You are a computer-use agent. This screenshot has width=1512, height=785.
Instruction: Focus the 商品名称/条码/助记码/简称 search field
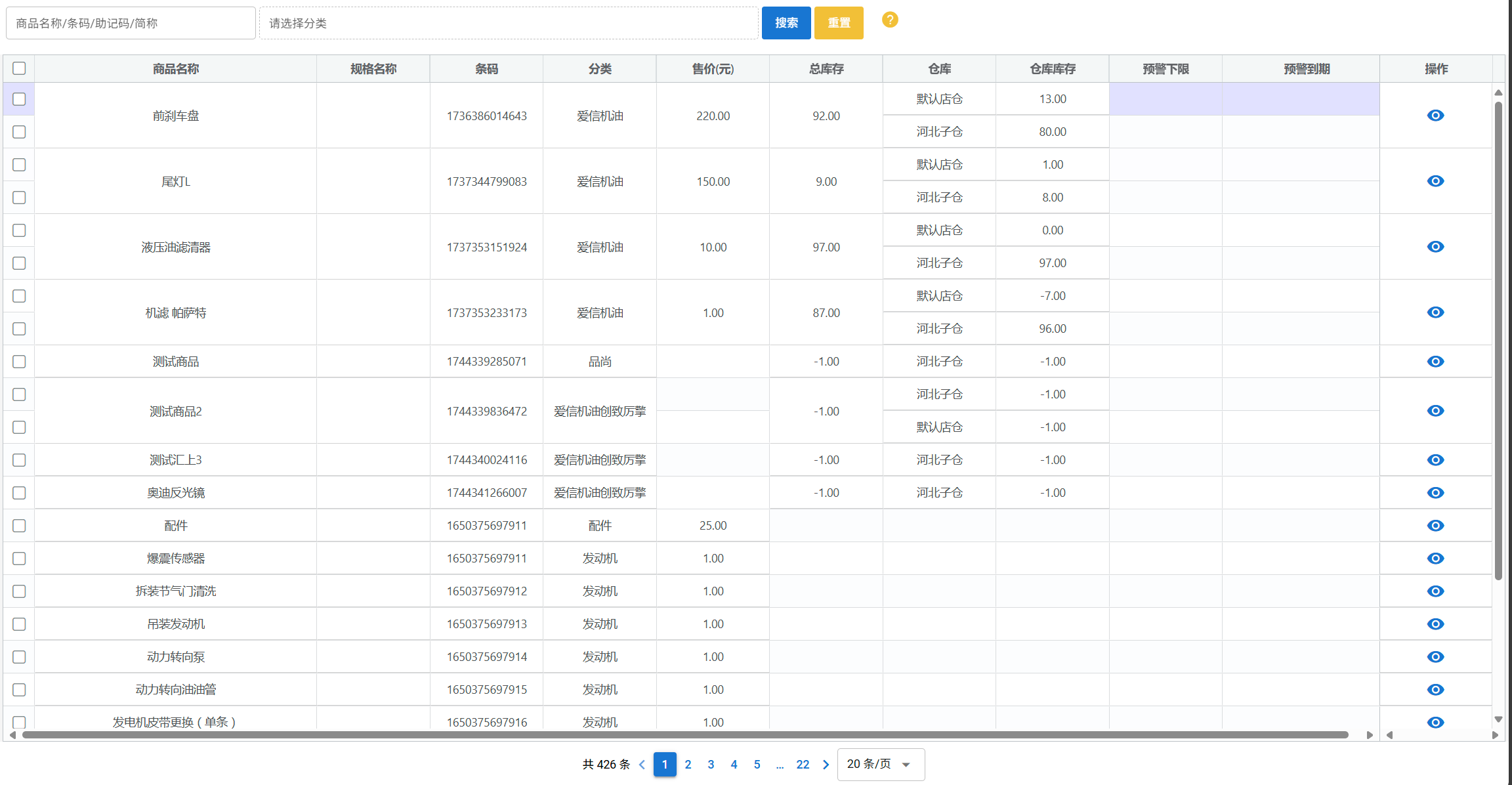[131, 23]
